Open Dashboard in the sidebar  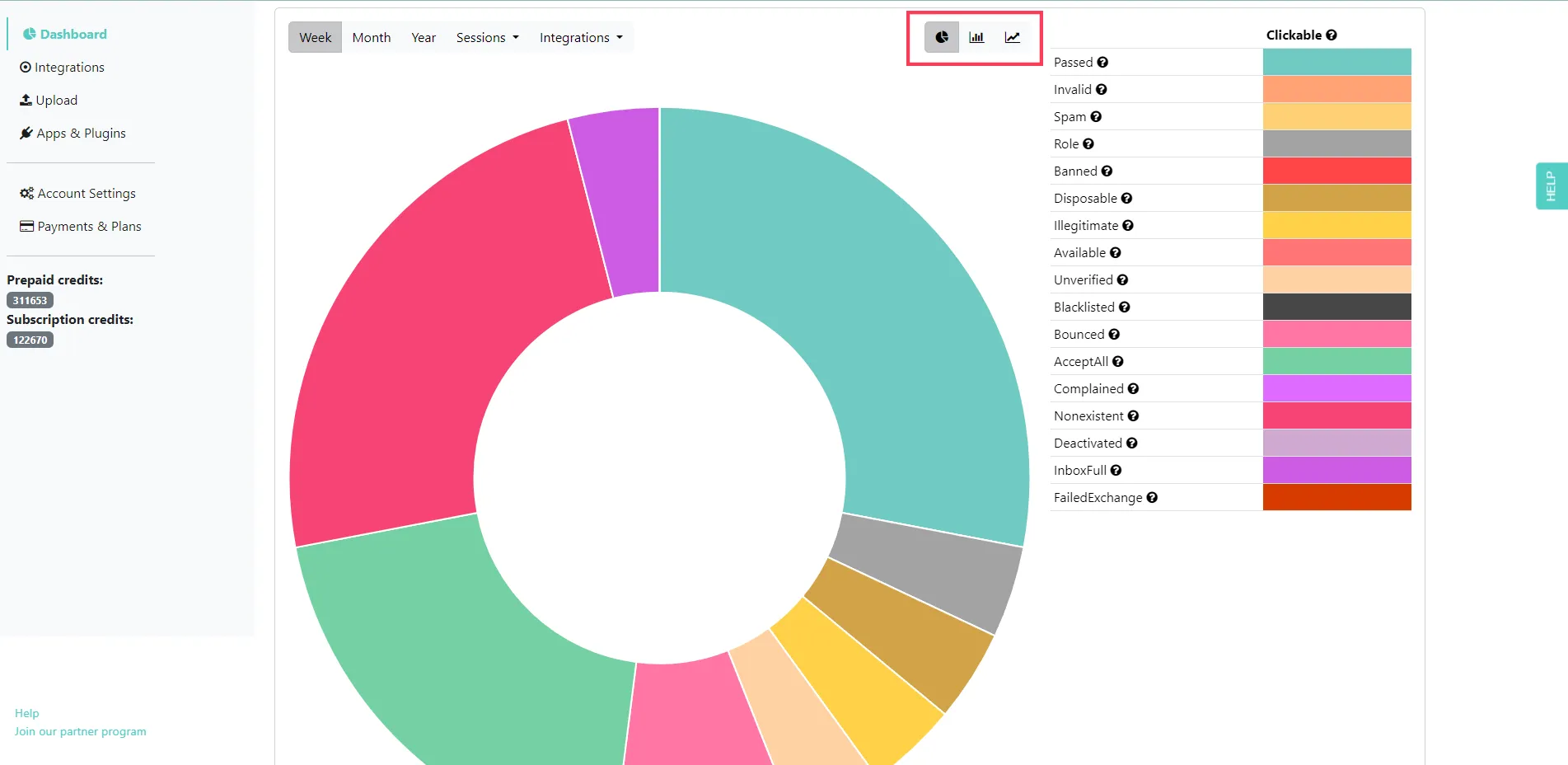click(x=65, y=34)
